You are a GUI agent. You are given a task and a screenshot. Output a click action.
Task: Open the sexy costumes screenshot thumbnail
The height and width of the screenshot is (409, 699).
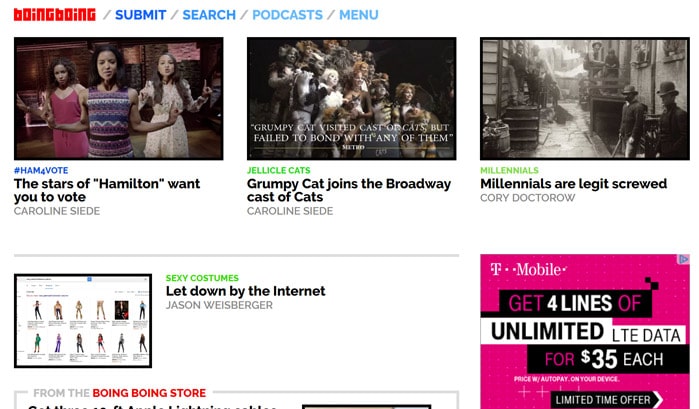(x=83, y=321)
